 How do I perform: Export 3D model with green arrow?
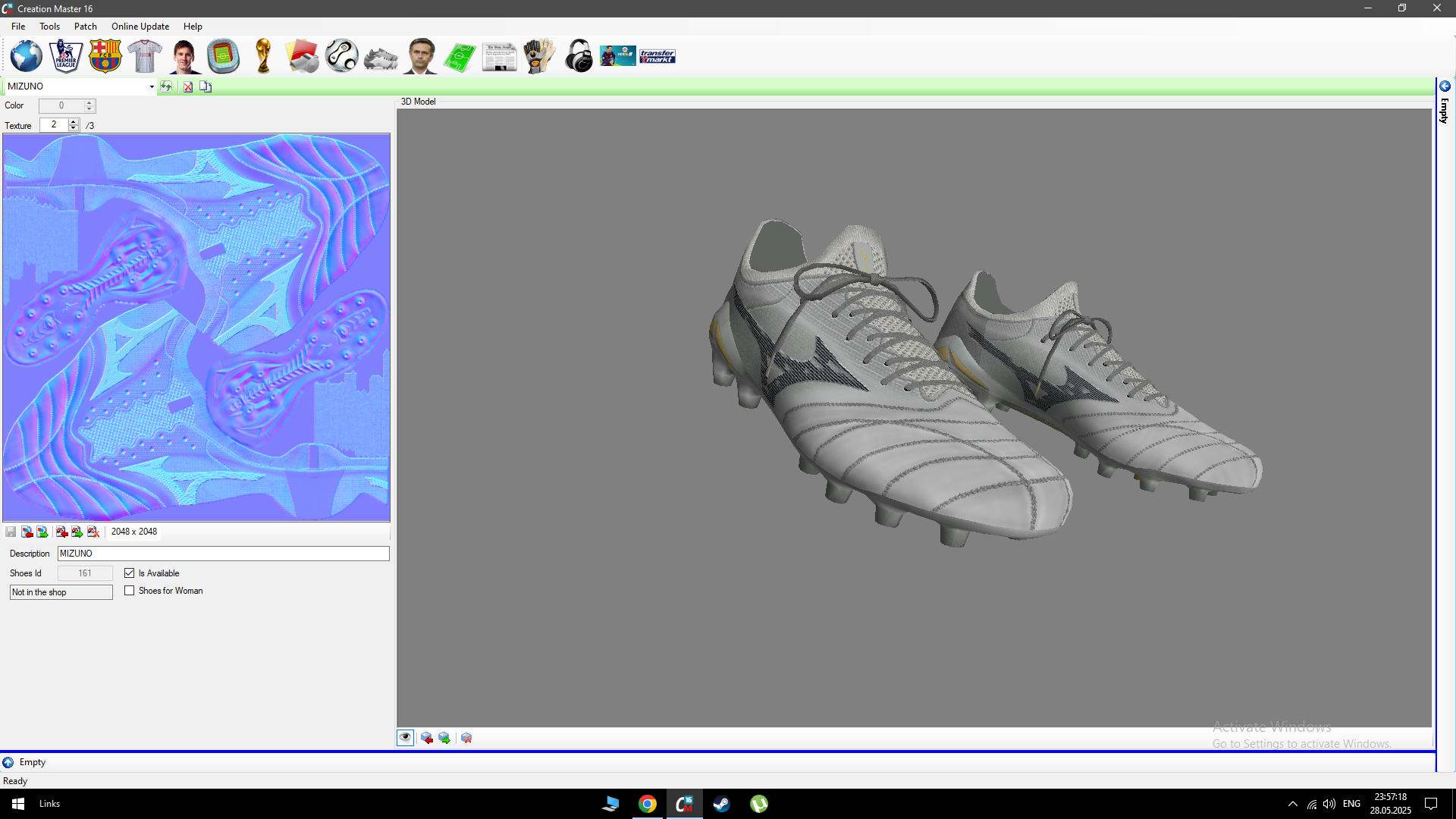tap(444, 738)
